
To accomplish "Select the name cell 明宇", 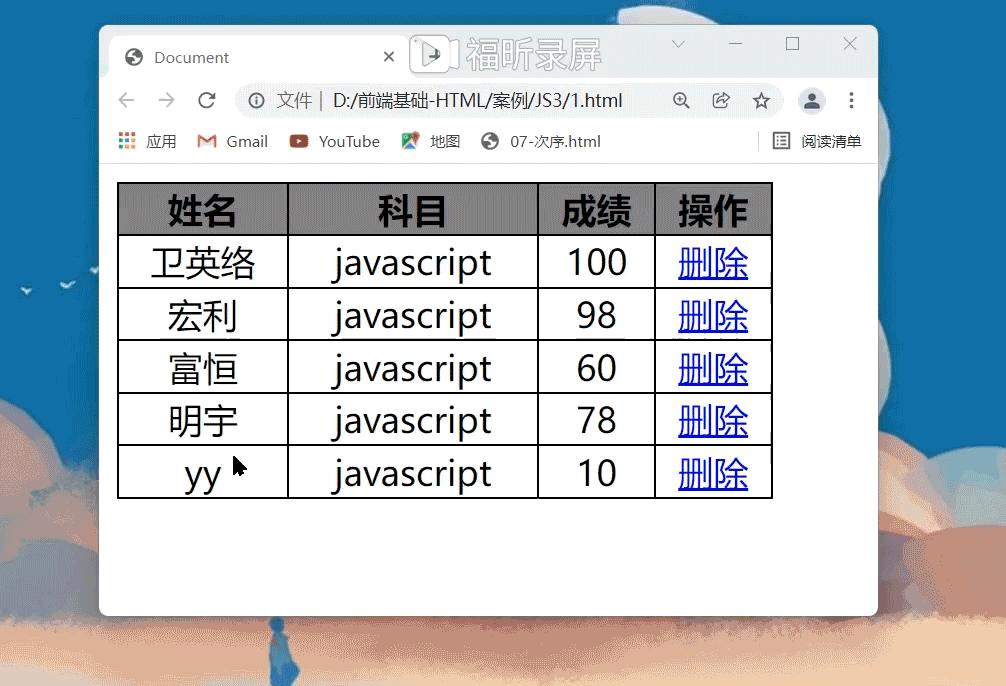I will coord(203,420).
